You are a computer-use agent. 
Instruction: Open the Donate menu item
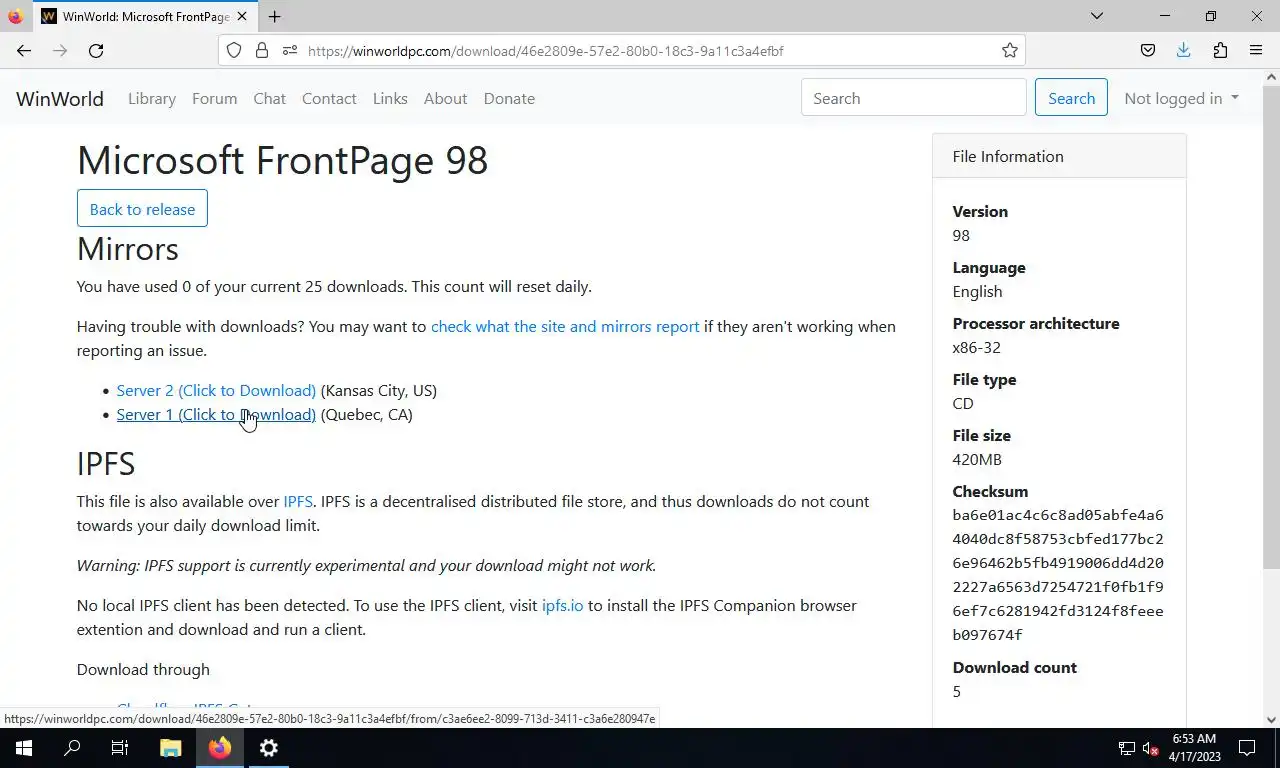click(x=509, y=98)
